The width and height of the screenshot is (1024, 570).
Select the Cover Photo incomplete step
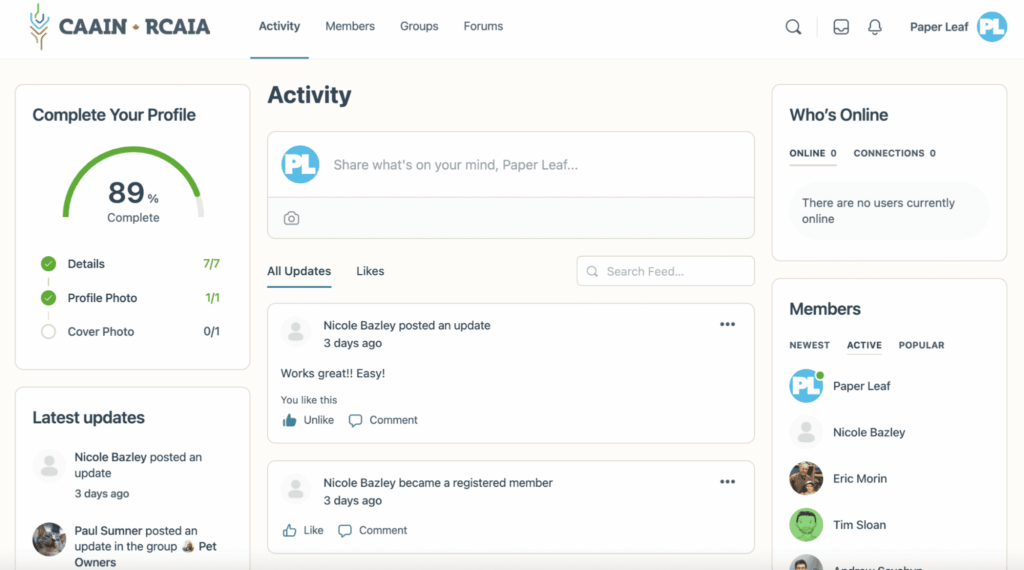pyautogui.click(x=100, y=332)
